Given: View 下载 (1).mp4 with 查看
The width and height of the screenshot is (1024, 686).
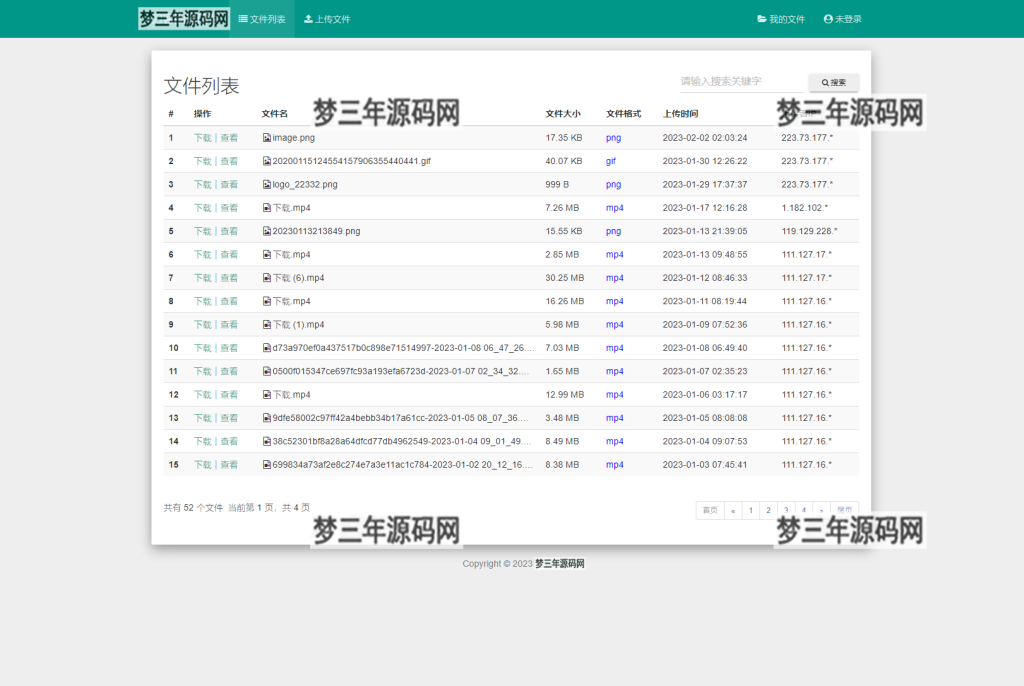Looking at the screenshot, I should click(229, 325).
